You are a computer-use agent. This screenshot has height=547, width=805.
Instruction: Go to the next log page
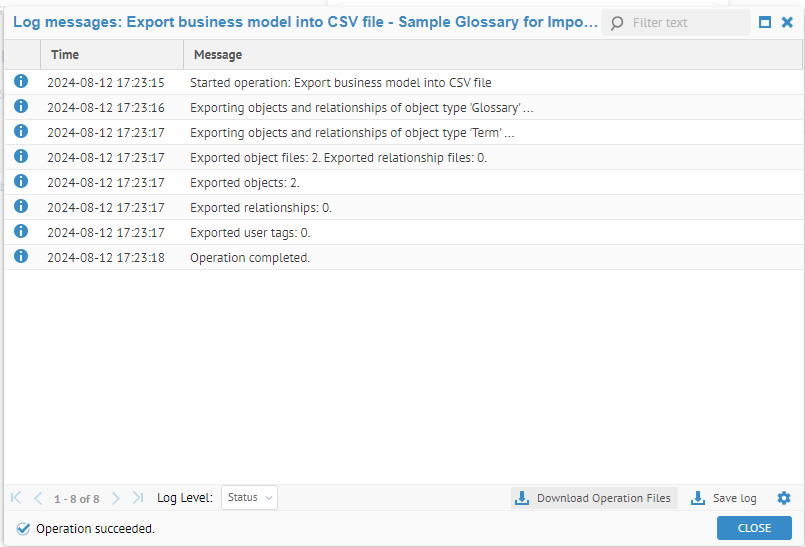[116, 498]
